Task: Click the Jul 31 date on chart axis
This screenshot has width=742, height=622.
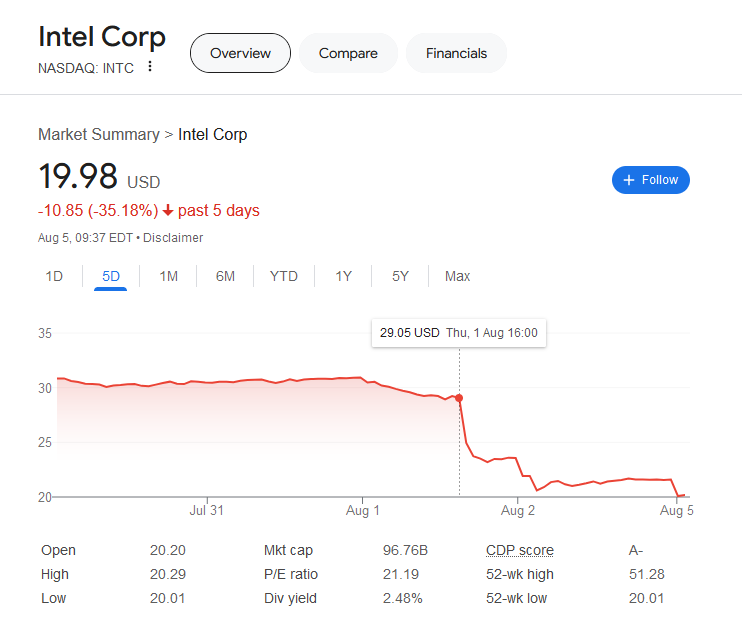Action: [206, 511]
